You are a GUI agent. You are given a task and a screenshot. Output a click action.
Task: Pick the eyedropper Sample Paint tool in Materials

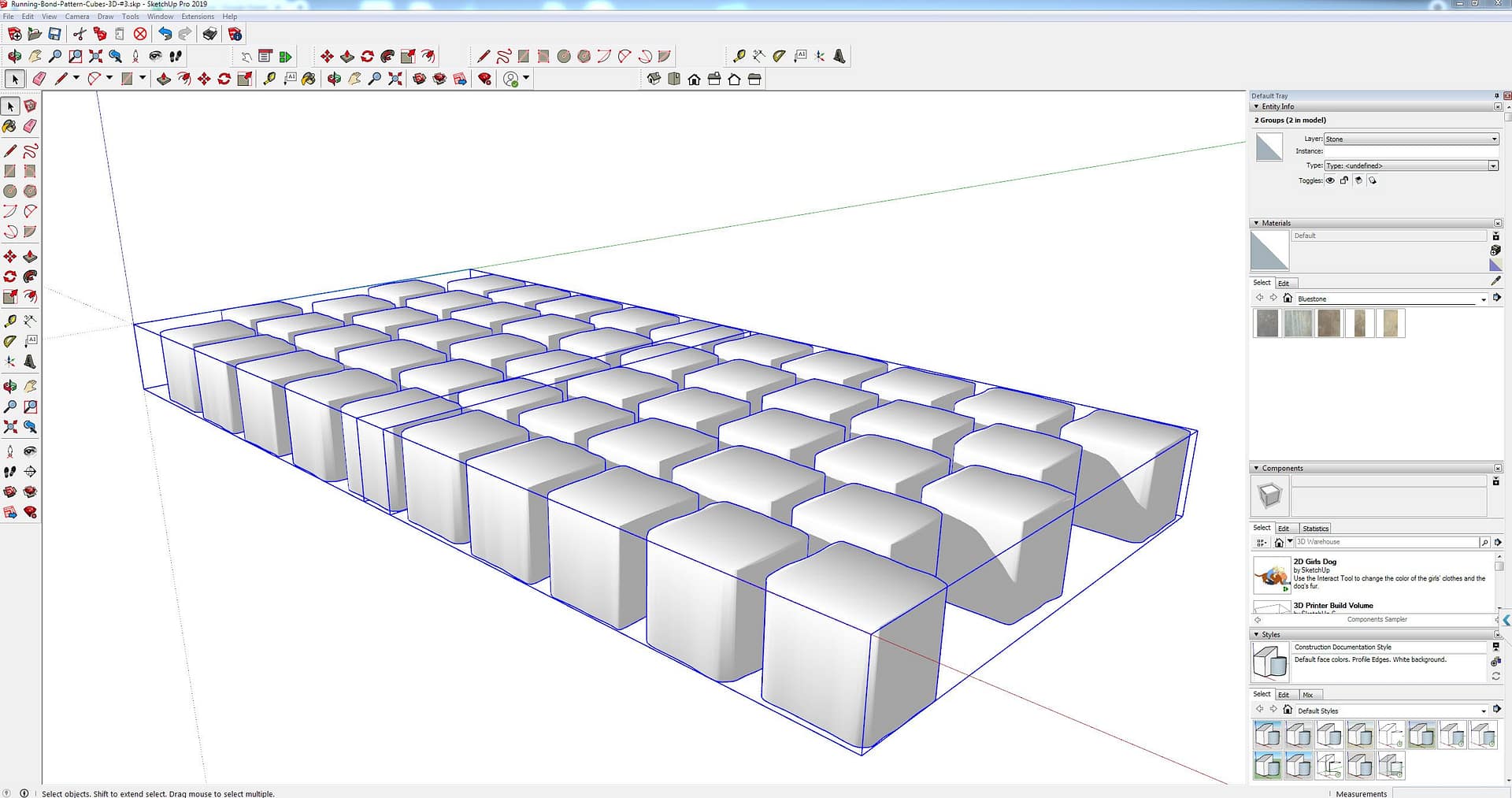click(x=1495, y=281)
